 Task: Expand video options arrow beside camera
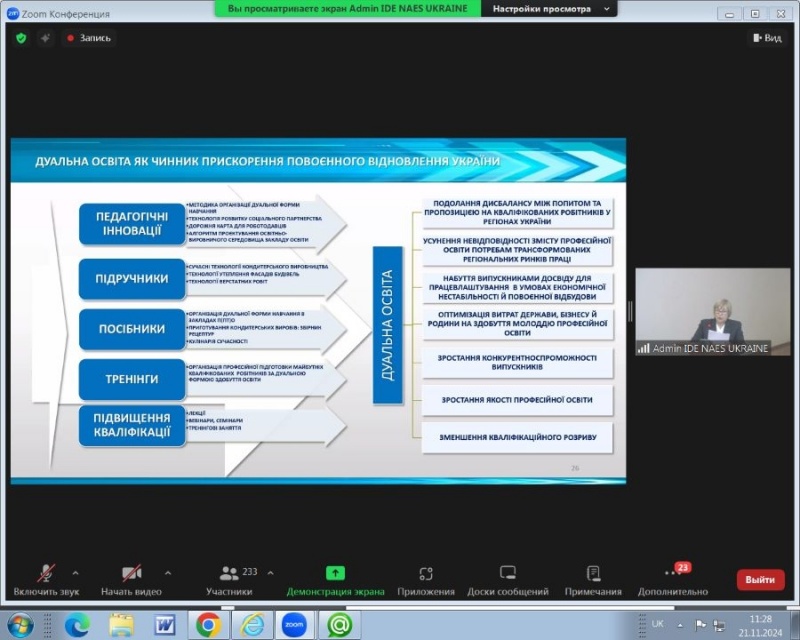pyautogui.click(x=167, y=572)
